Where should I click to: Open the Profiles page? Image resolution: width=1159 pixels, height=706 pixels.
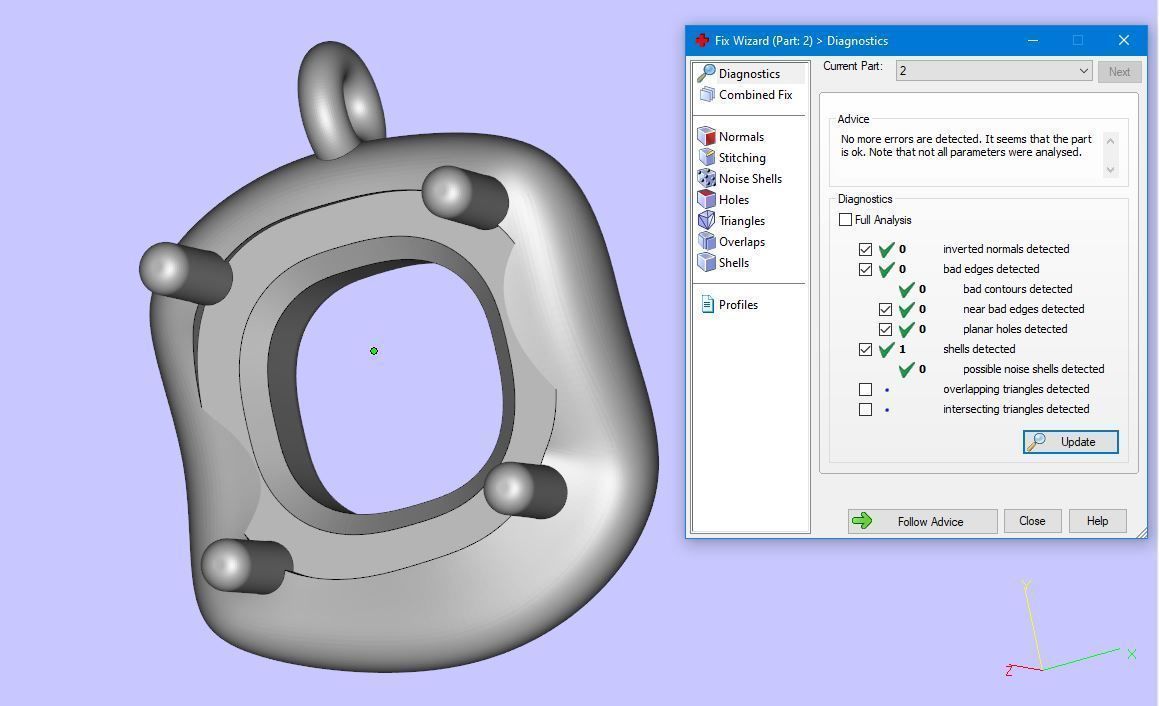[729, 305]
